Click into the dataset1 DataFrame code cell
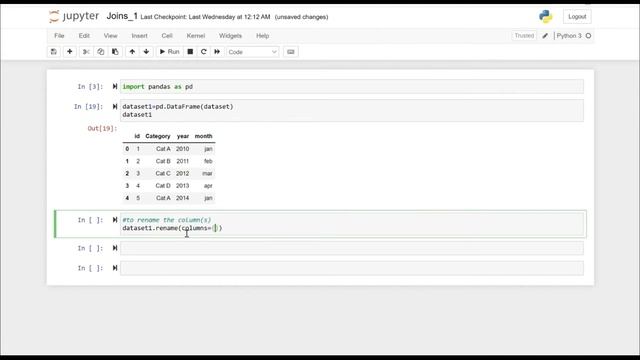The width and height of the screenshot is (640, 360). 352,111
